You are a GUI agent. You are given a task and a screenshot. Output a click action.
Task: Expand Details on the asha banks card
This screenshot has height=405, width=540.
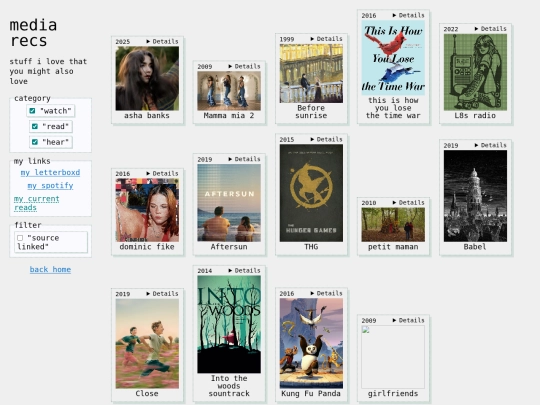pos(162,41)
